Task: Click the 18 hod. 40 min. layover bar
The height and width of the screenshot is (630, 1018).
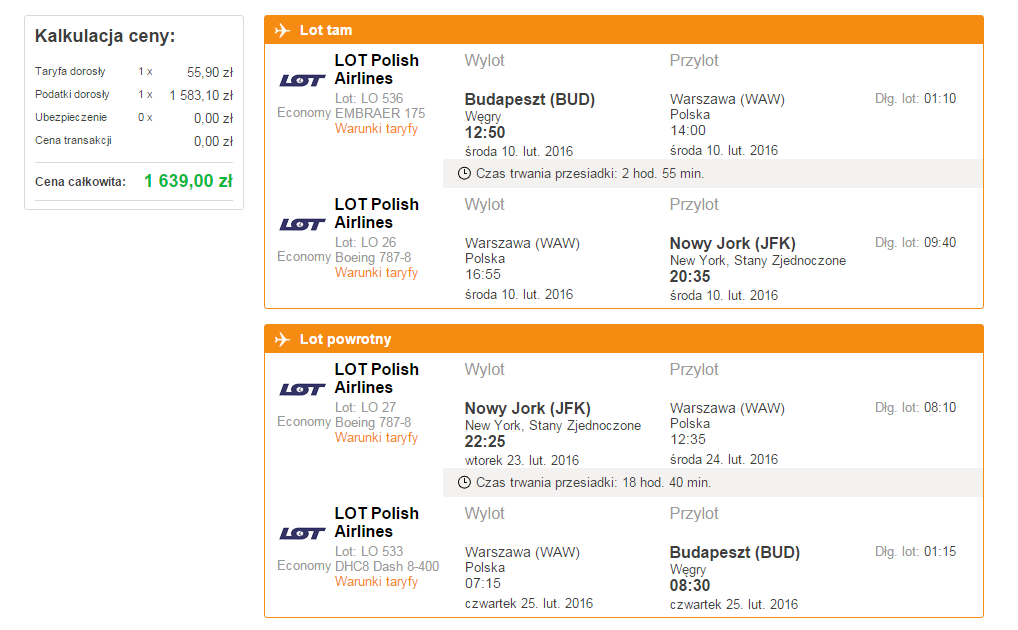Action: coord(713,483)
